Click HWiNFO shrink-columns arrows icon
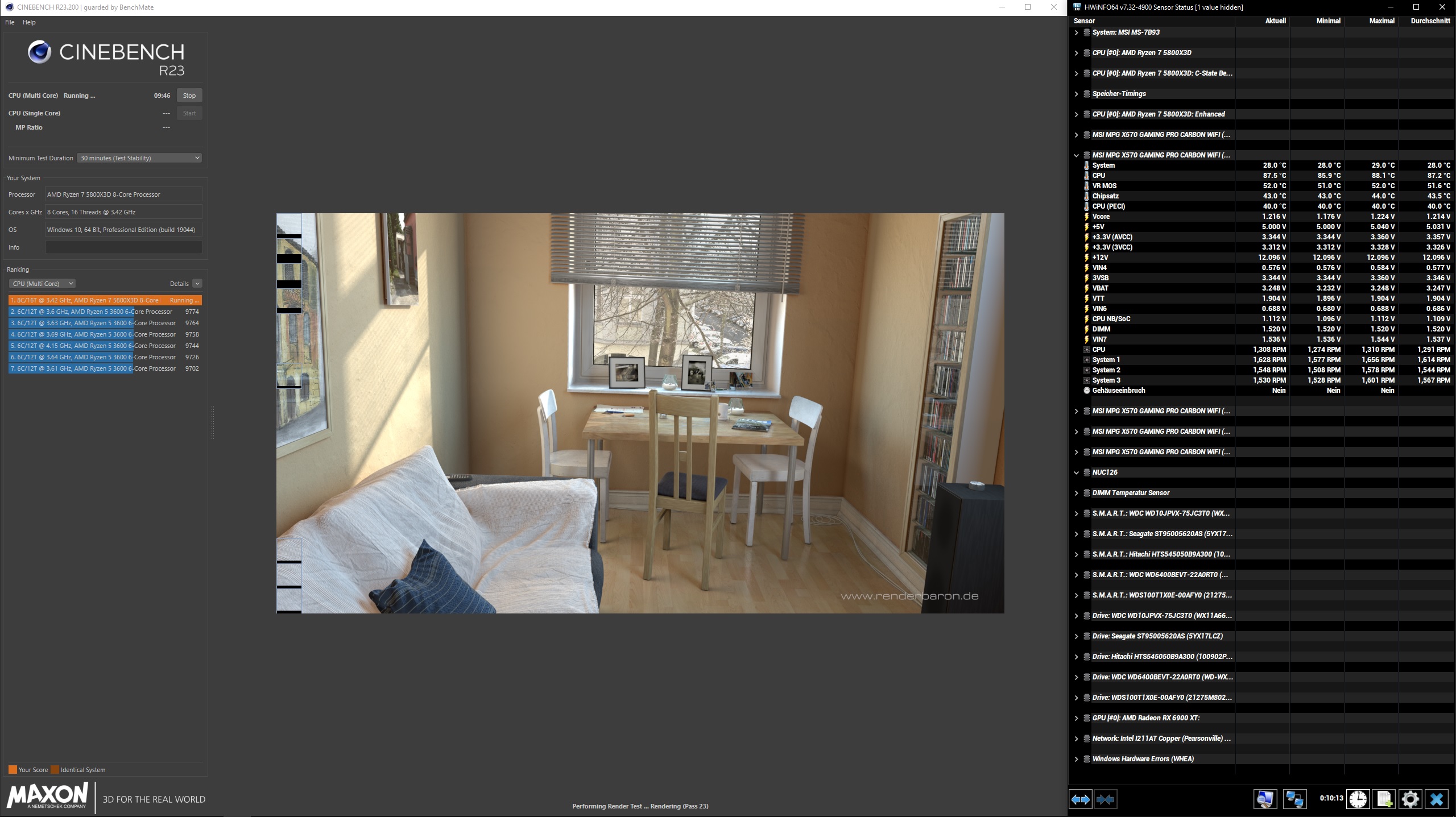Screen dimensions: 1456x817 1105,799
